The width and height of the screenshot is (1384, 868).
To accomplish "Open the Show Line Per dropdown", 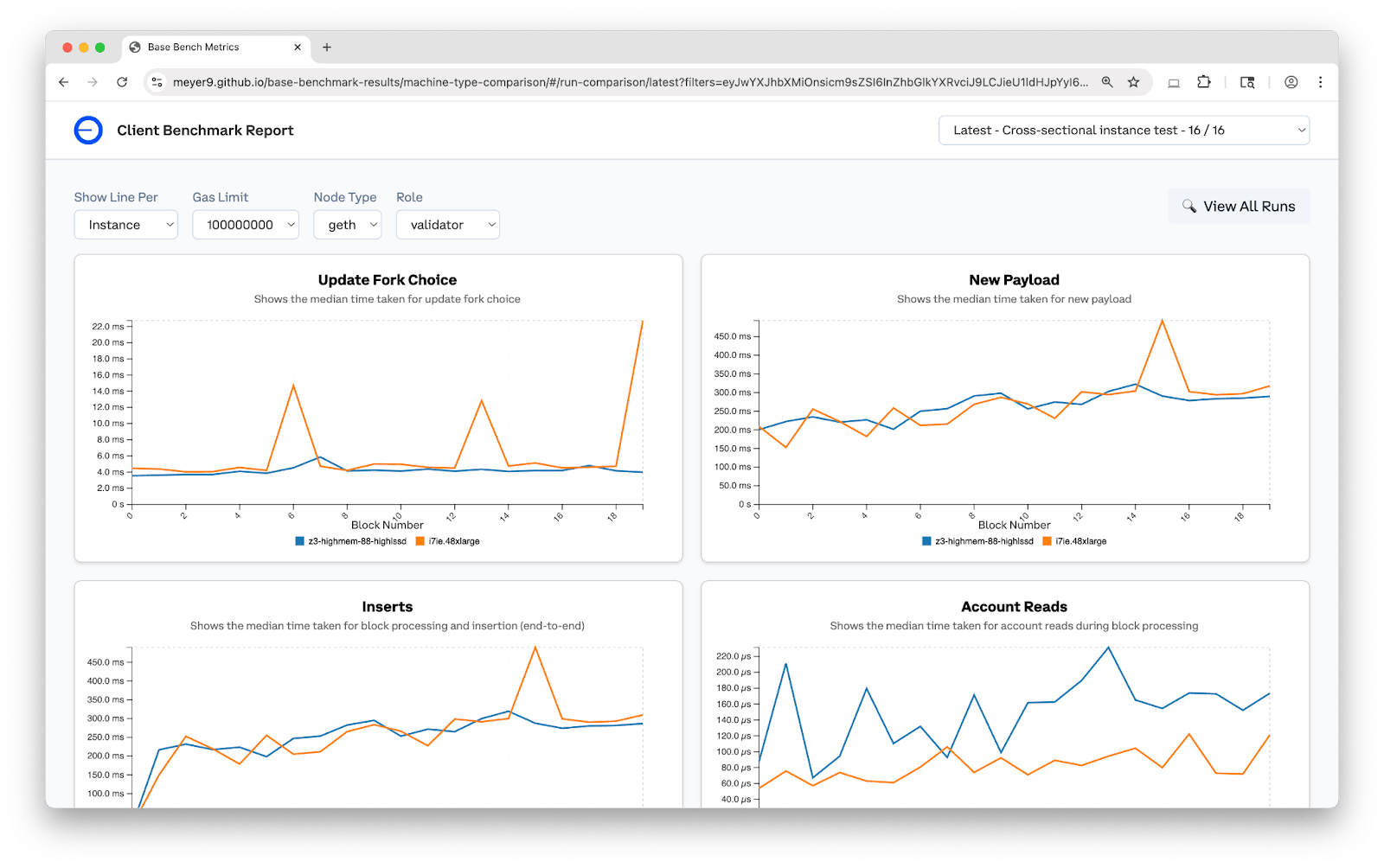I will click(x=126, y=225).
